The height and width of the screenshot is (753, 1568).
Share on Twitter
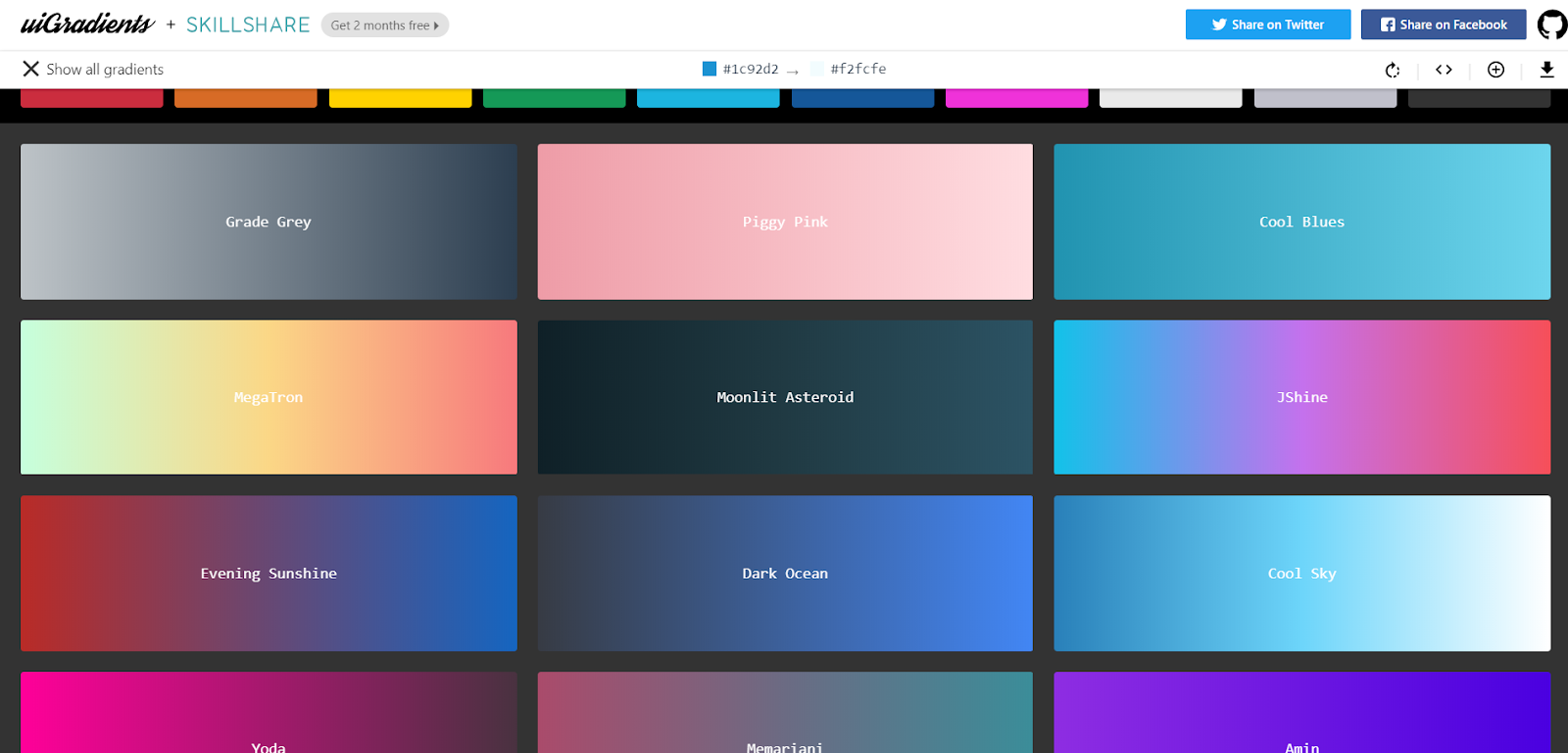point(1268,25)
